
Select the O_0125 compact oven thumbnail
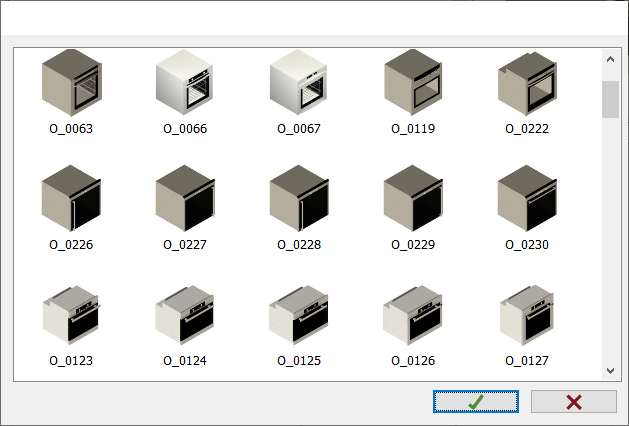(299, 315)
